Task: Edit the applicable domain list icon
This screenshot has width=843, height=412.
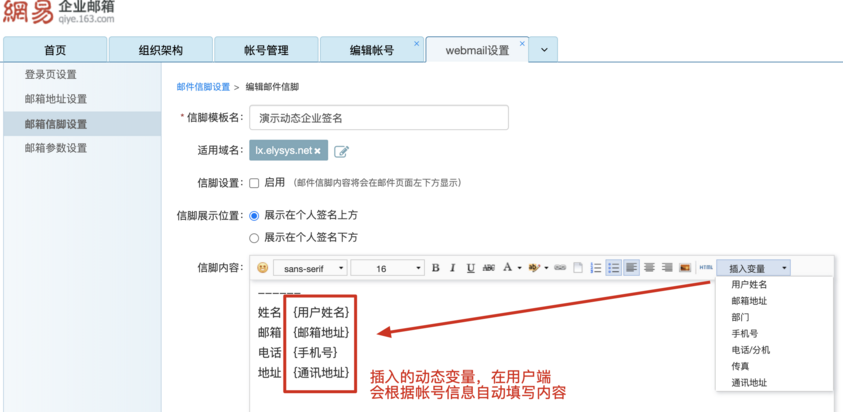Action: (x=341, y=152)
